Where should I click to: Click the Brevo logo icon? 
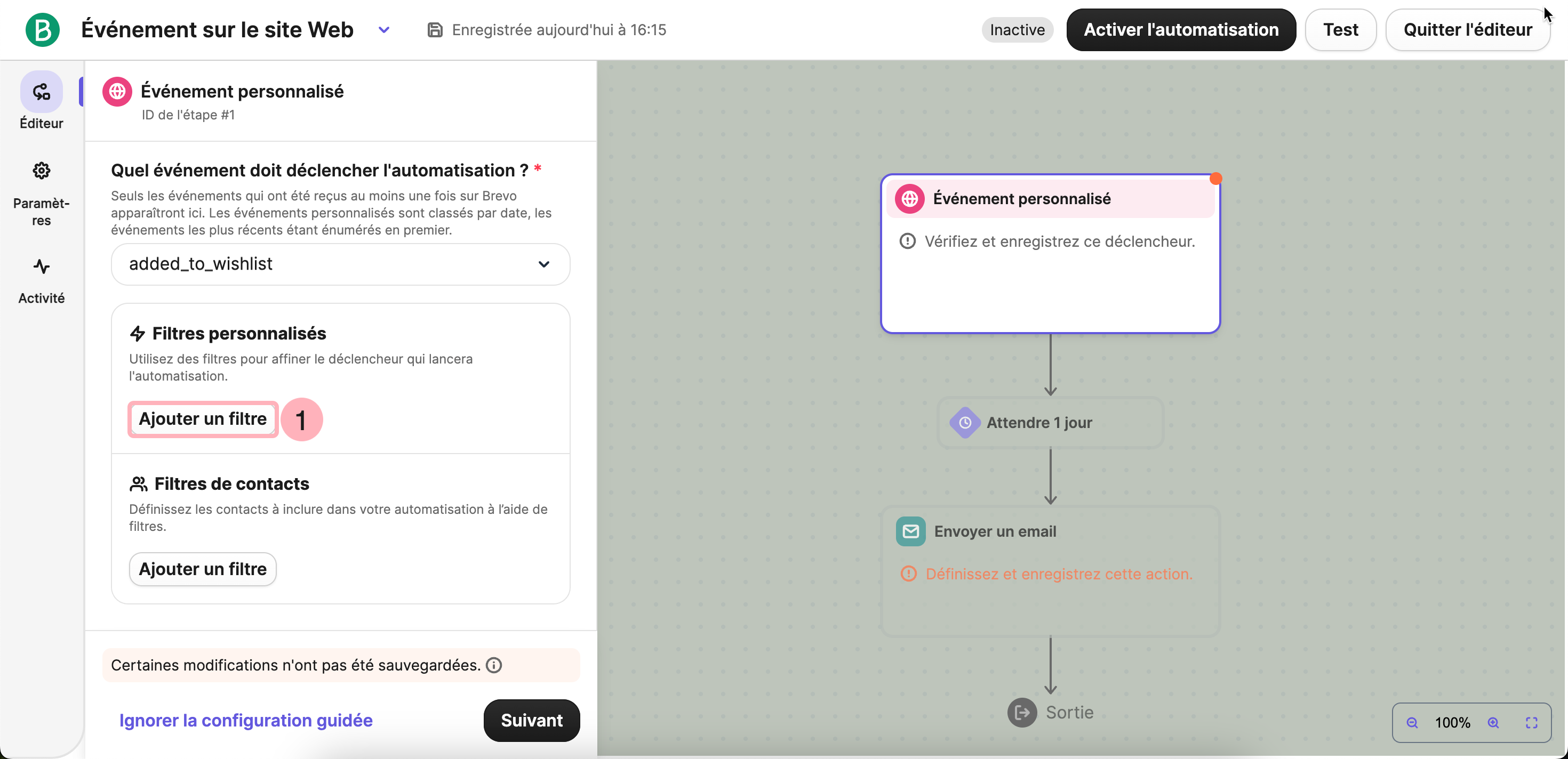tap(42, 30)
